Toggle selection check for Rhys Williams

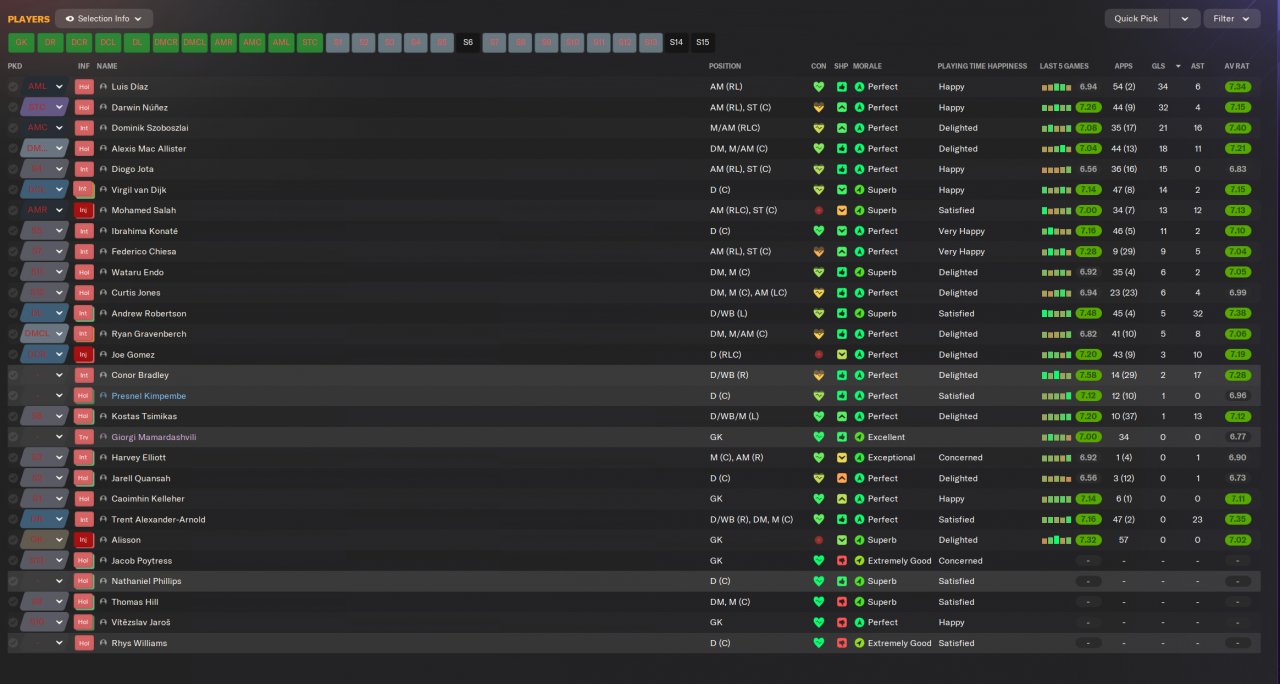13,643
